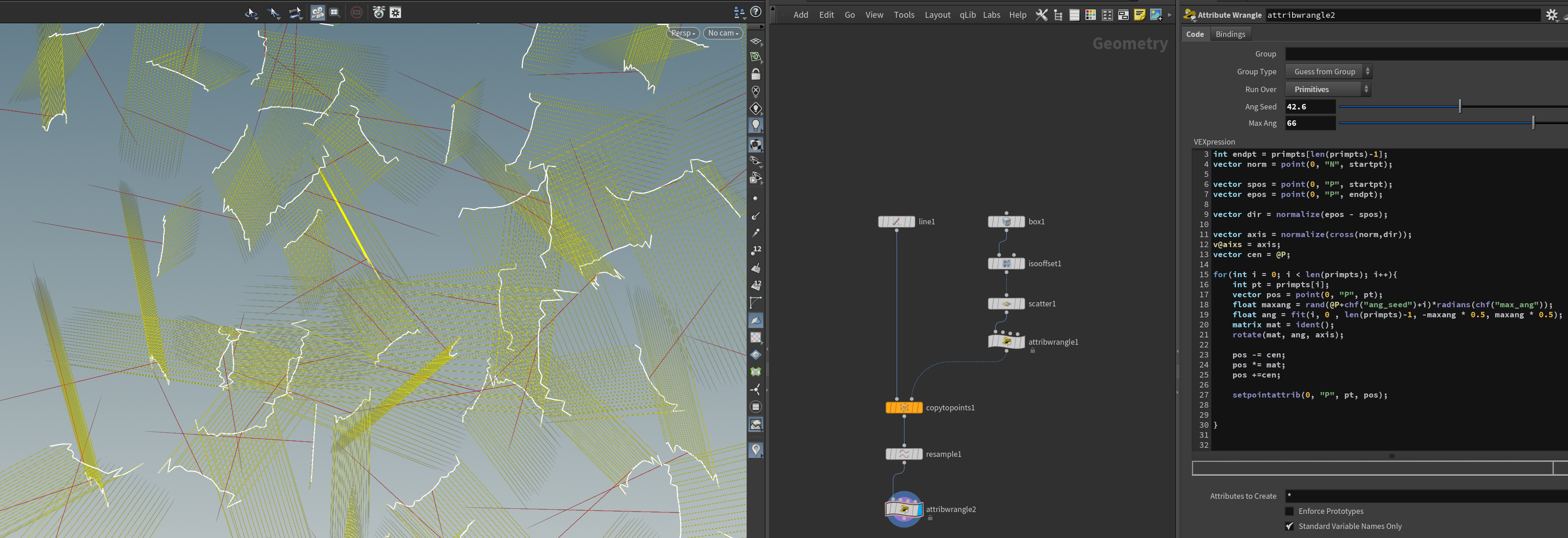Screen dimensions: 1568x538
Task: Click the green square sidebar icon
Action: (755, 372)
